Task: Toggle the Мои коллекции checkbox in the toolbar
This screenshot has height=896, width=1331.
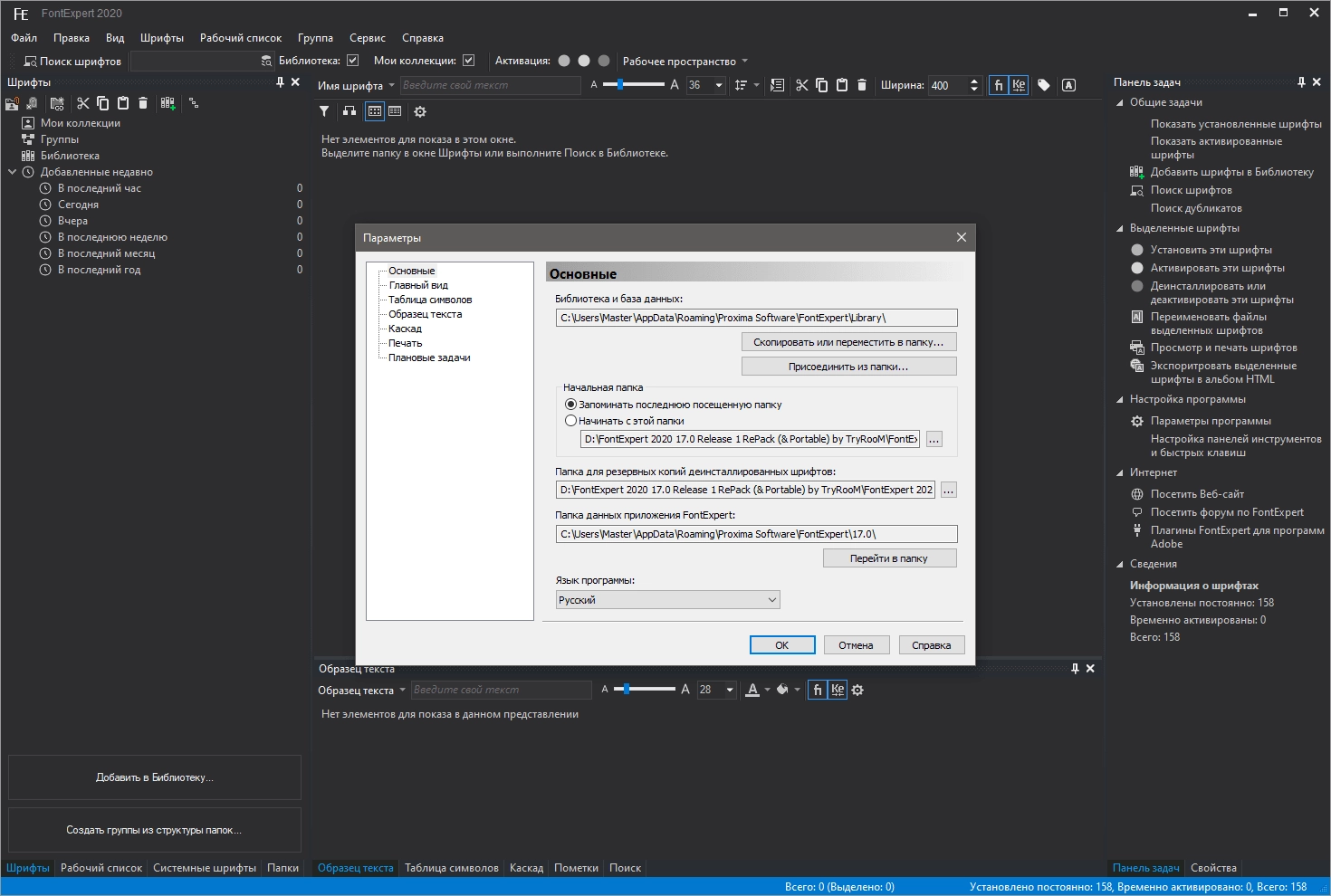Action: tap(468, 61)
